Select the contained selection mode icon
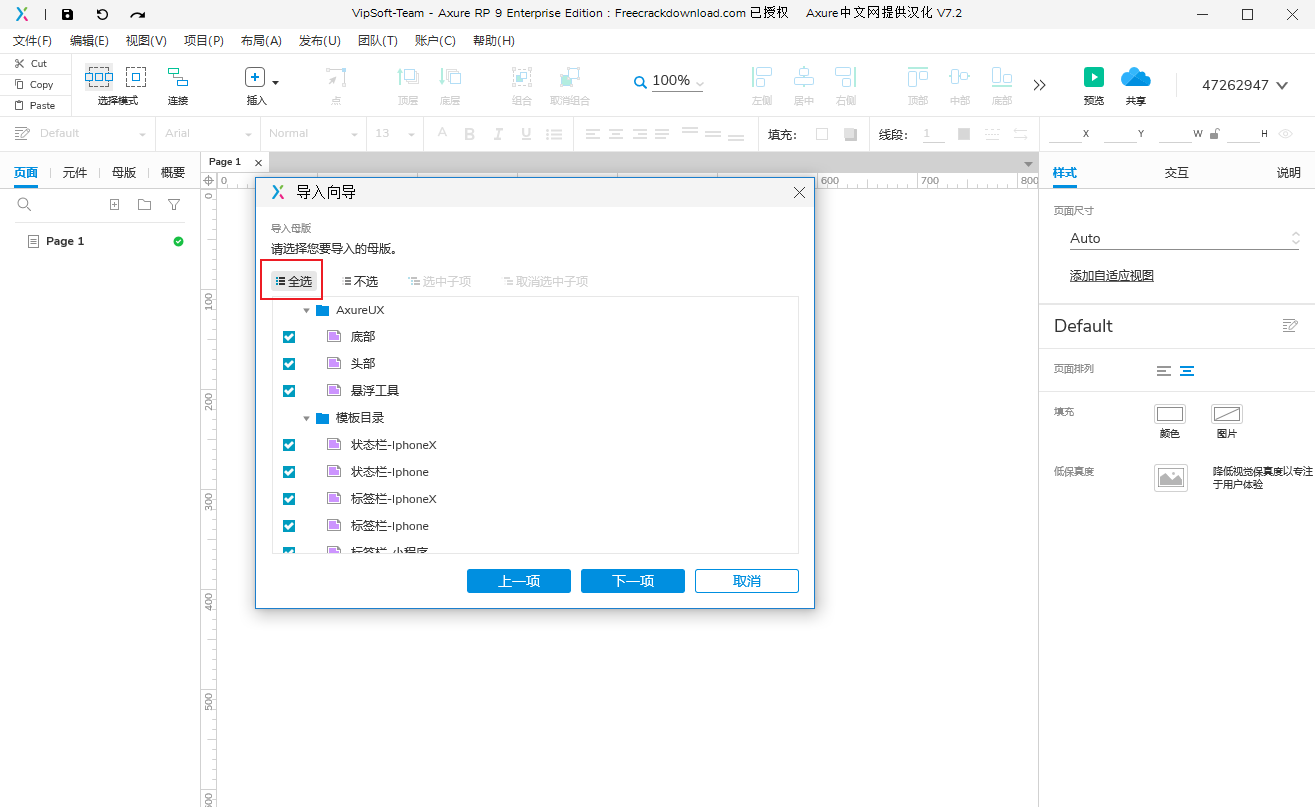The height and width of the screenshot is (807, 1315). [x=136, y=77]
